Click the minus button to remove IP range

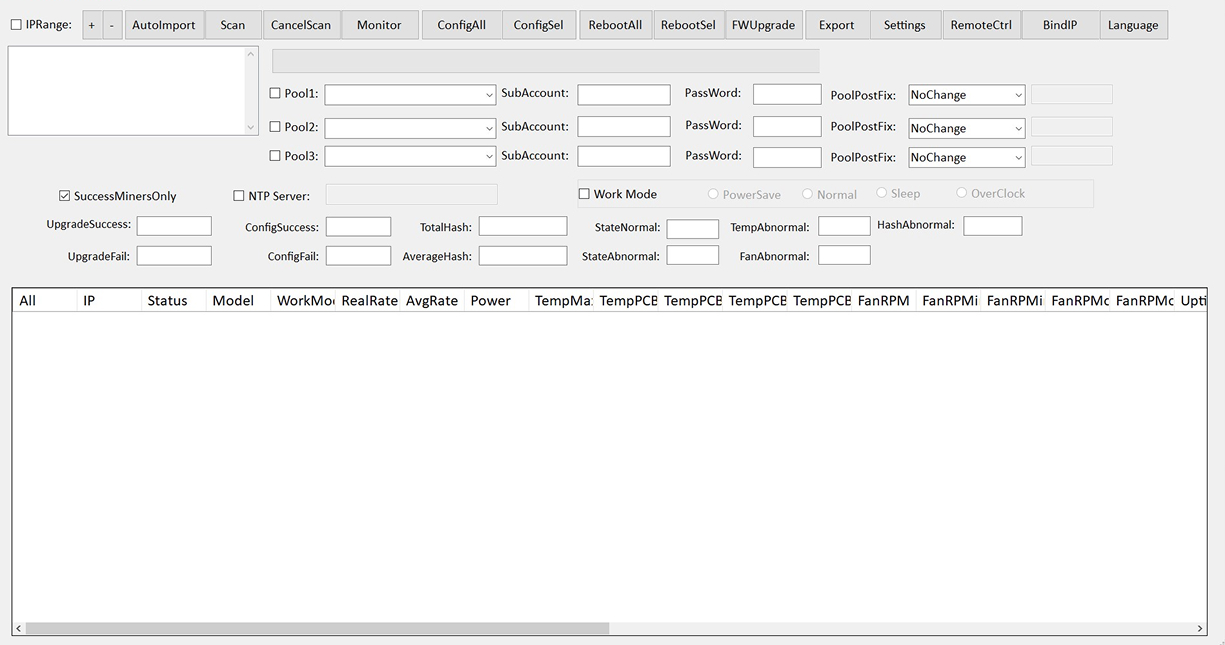[111, 25]
